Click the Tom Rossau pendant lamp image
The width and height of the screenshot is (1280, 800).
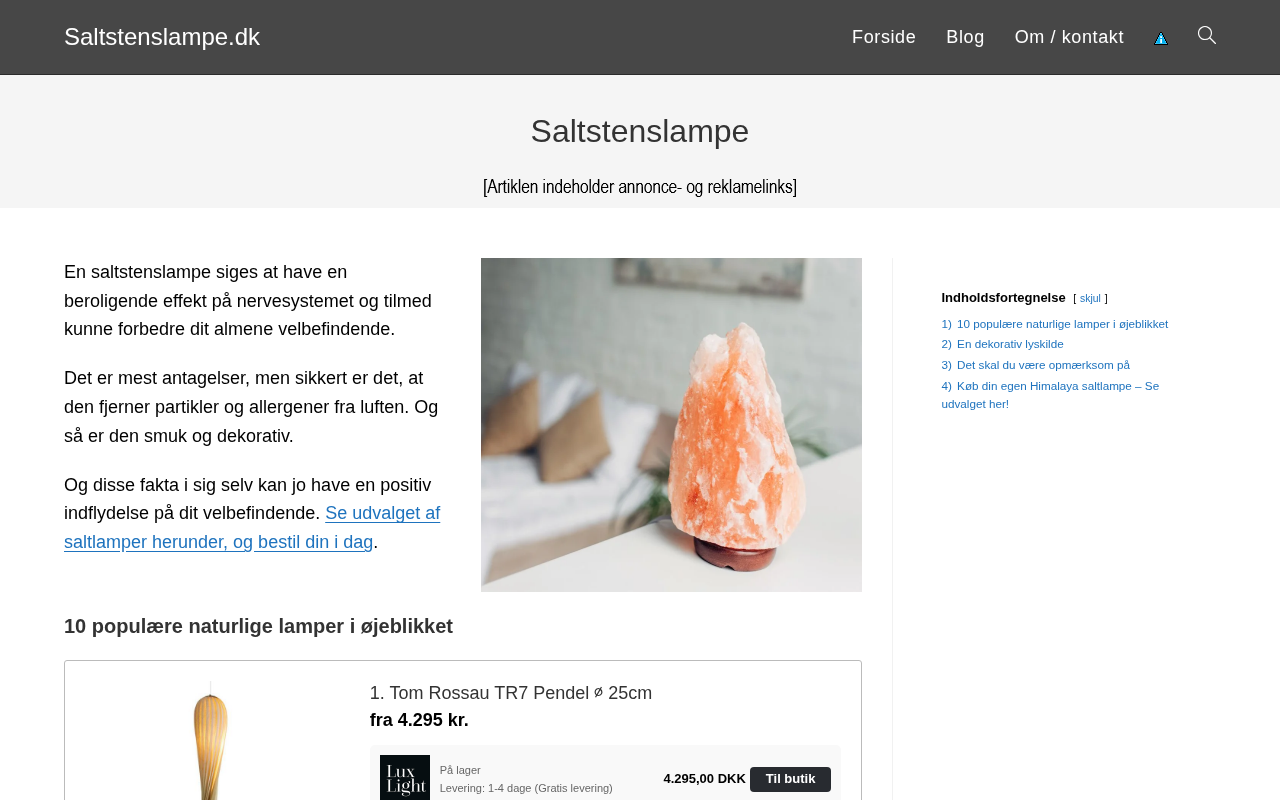coord(211,740)
